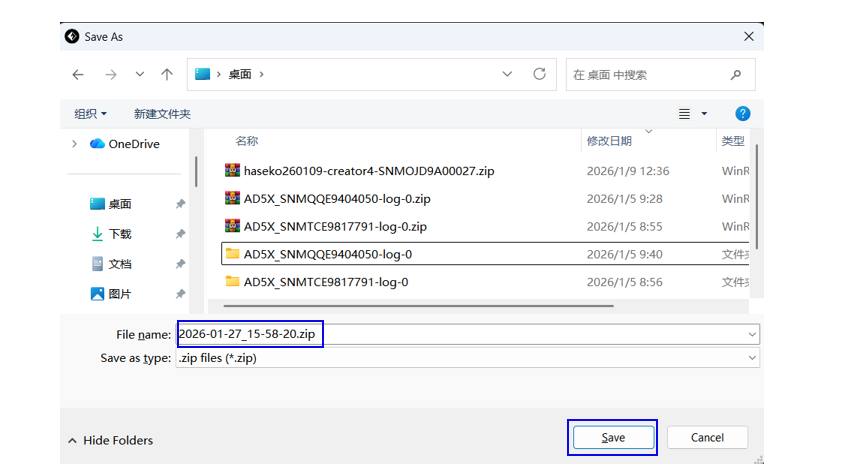Expand the address bar history dropdown
855x476 pixels.
coord(508,75)
